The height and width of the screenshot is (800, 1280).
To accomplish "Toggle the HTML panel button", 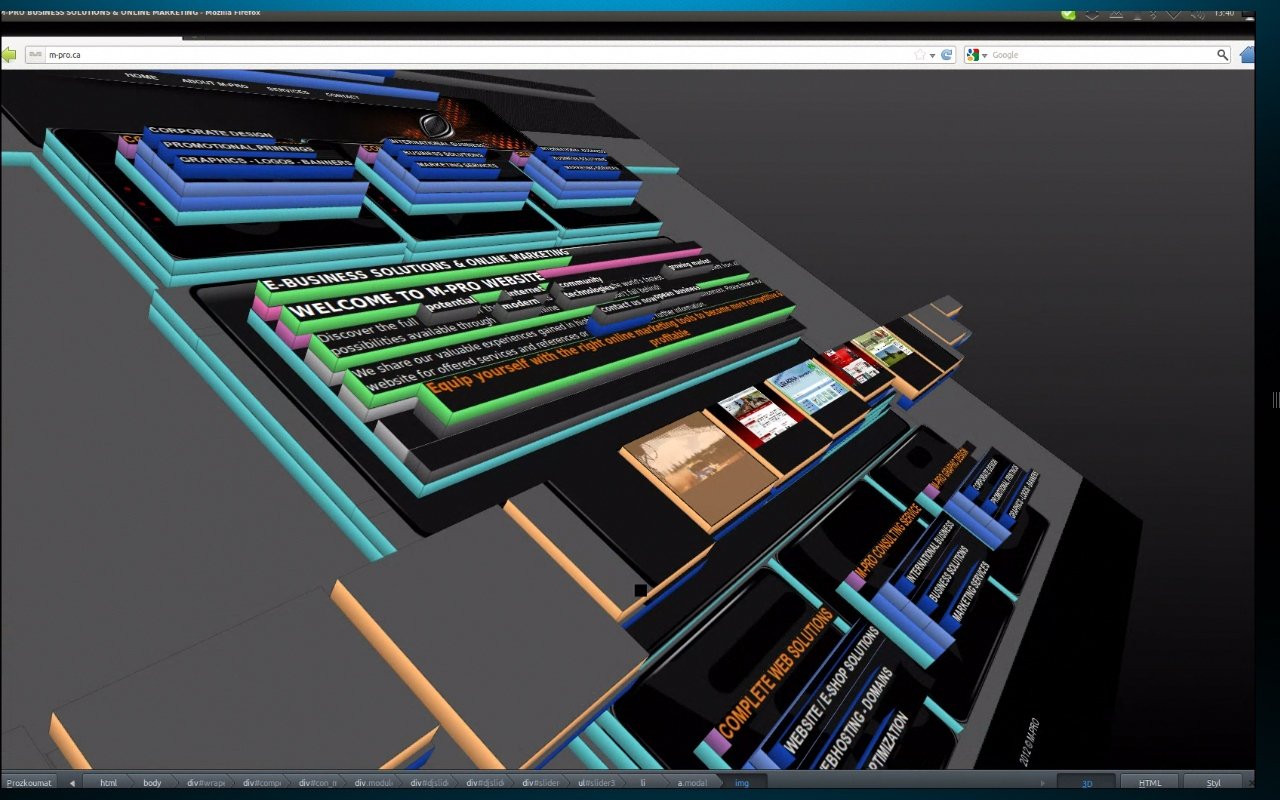I will point(1150,783).
